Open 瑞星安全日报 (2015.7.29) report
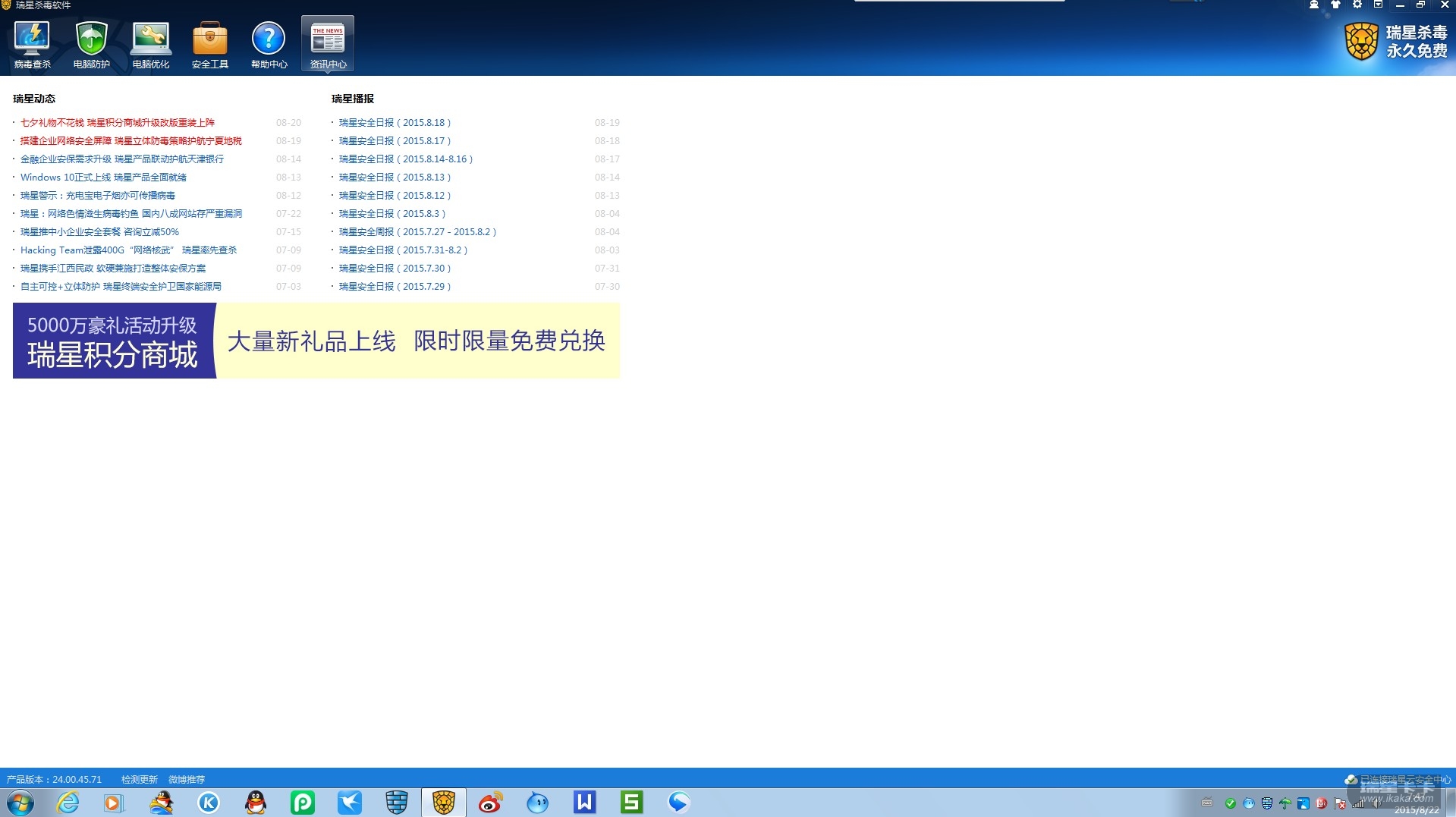Viewport: 1456px width, 817px height. 395,287
